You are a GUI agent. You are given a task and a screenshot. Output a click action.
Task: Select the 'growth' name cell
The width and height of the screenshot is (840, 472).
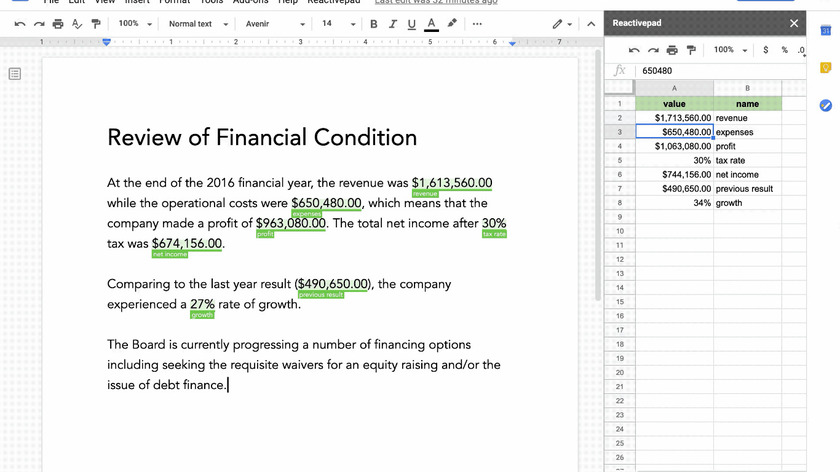[747, 203]
